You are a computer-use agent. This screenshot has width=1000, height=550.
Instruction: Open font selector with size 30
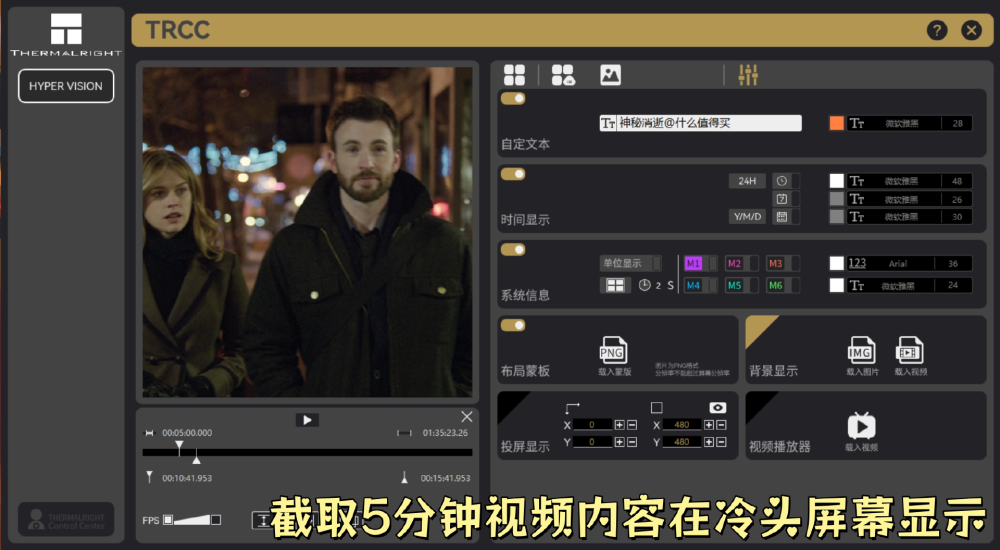tap(909, 216)
